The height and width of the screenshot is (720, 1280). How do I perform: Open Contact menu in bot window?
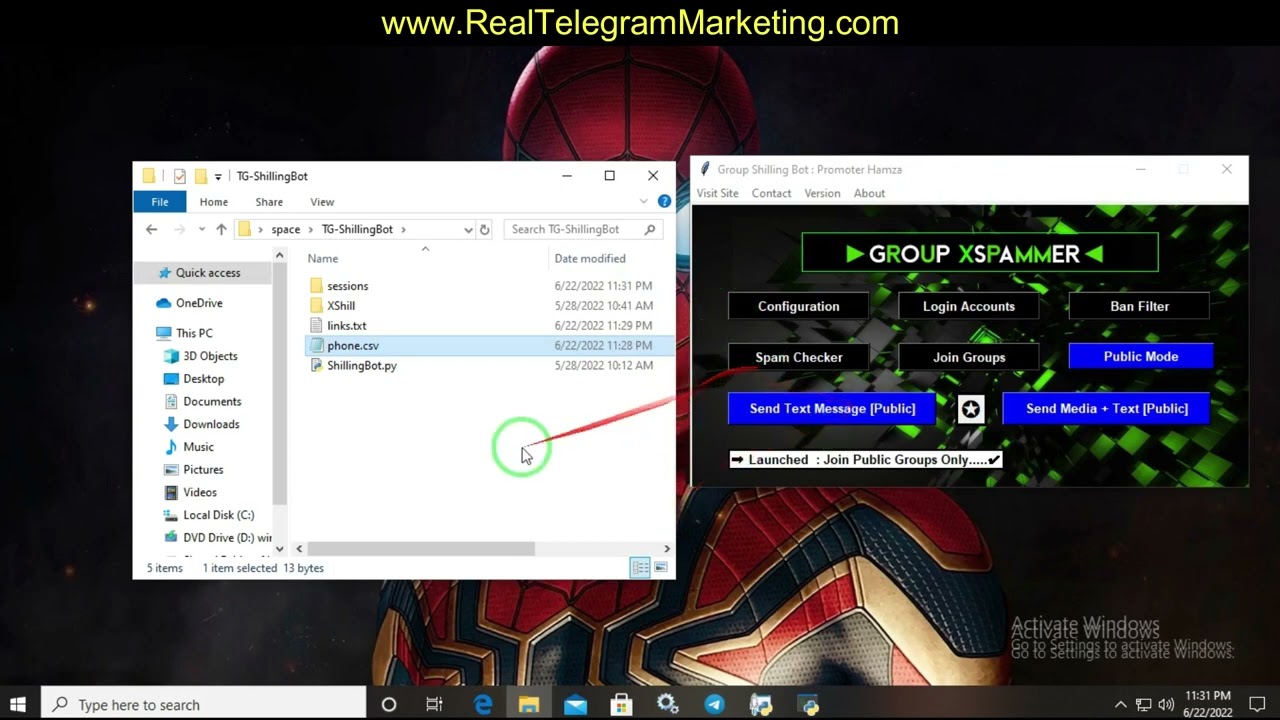click(771, 194)
